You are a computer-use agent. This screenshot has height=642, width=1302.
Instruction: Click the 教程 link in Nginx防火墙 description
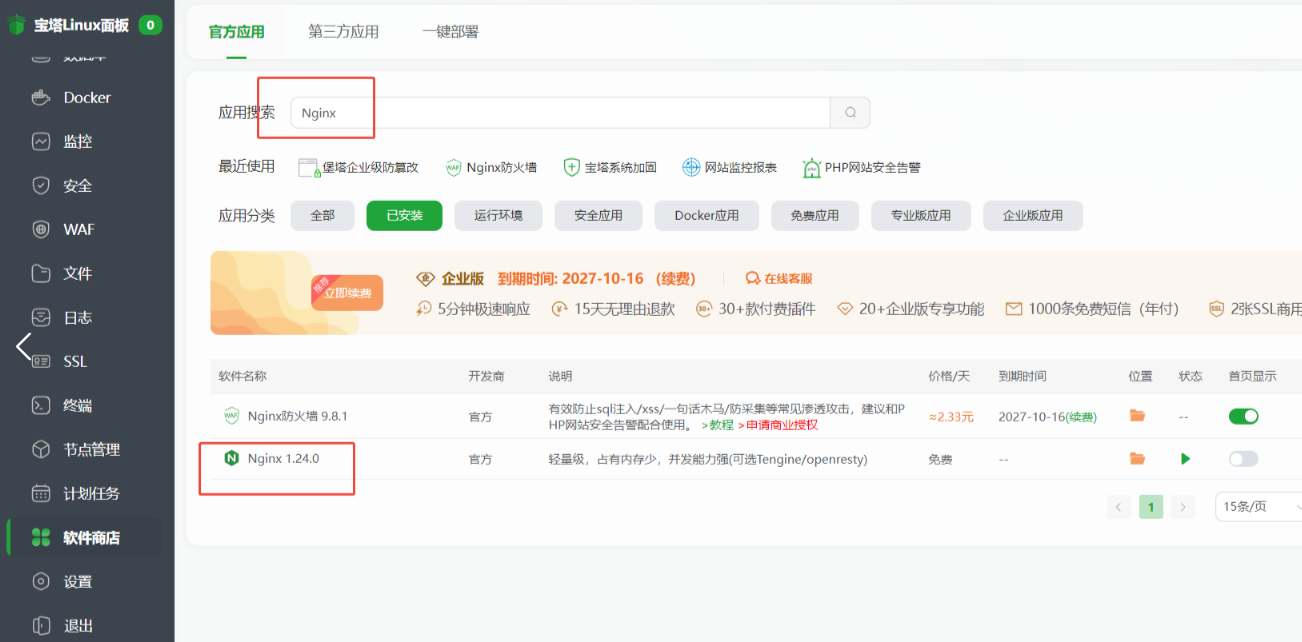[720, 424]
